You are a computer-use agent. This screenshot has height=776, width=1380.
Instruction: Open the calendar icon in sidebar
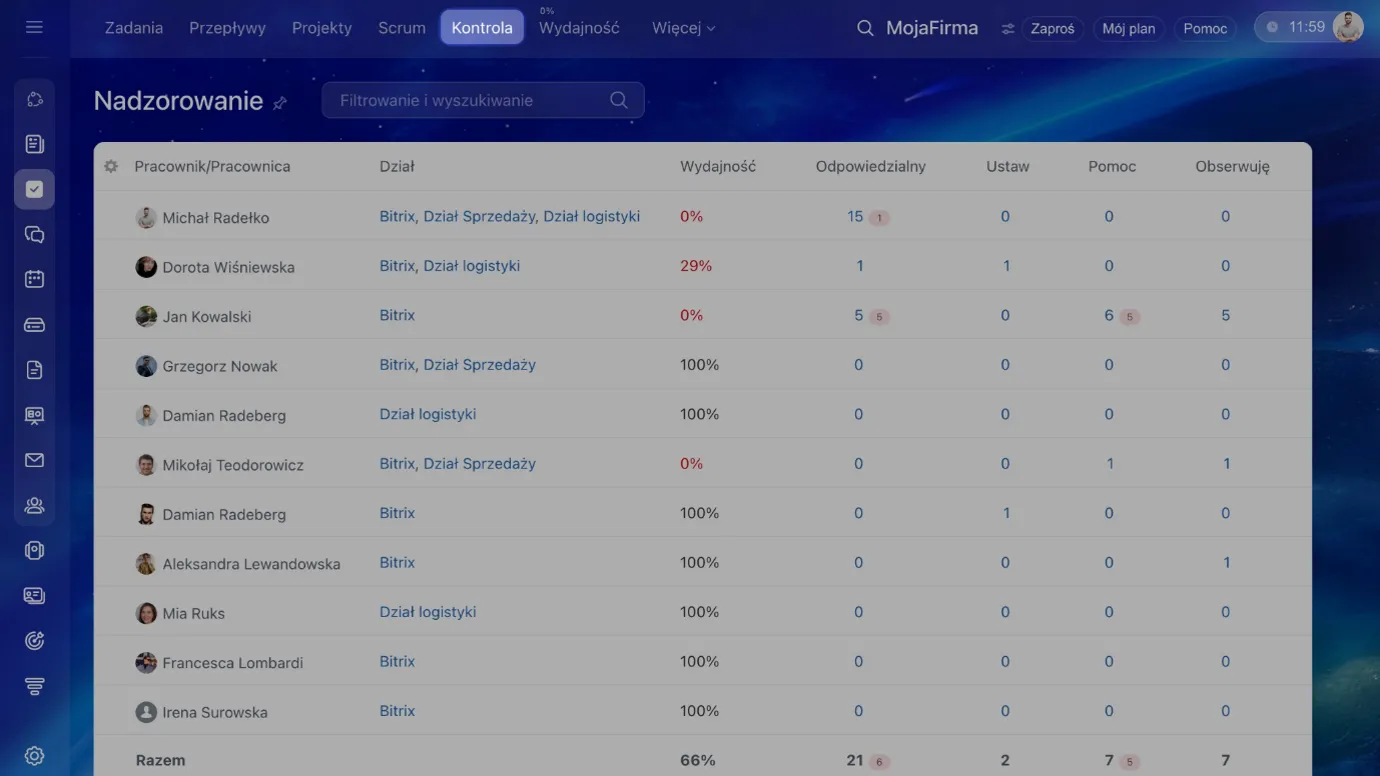pyautogui.click(x=34, y=280)
